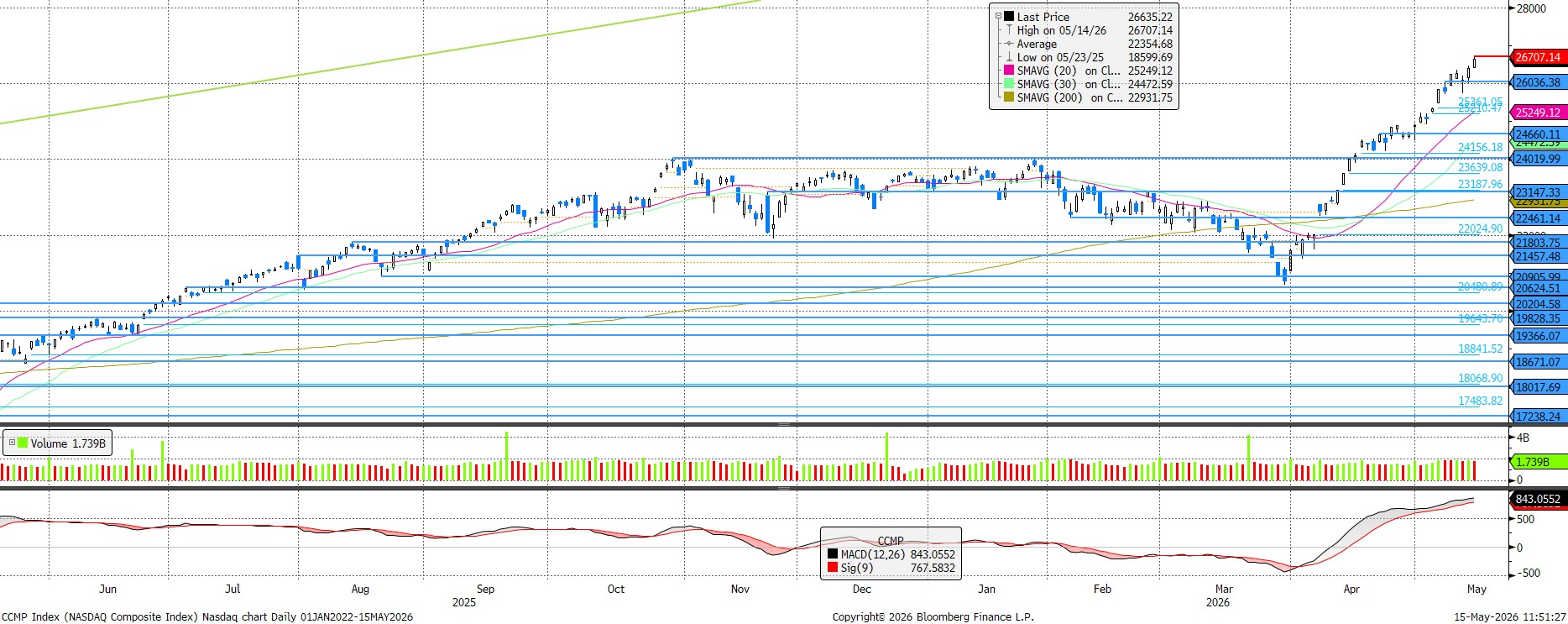Click the olive SMAVG (200) color swatch
This screenshot has height=624, width=1568.
pos(1009,97)
